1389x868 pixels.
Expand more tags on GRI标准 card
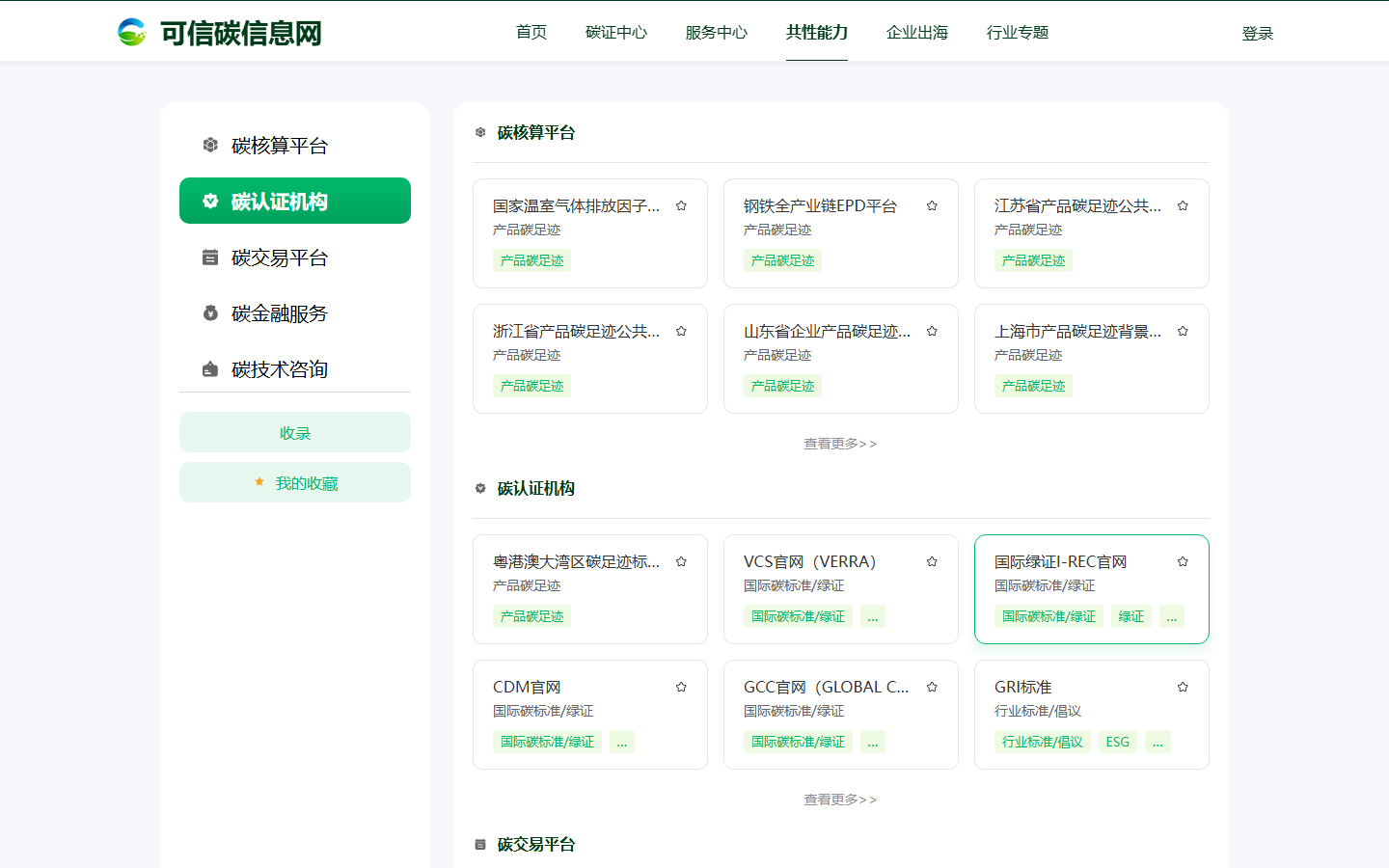(1158, 742)
